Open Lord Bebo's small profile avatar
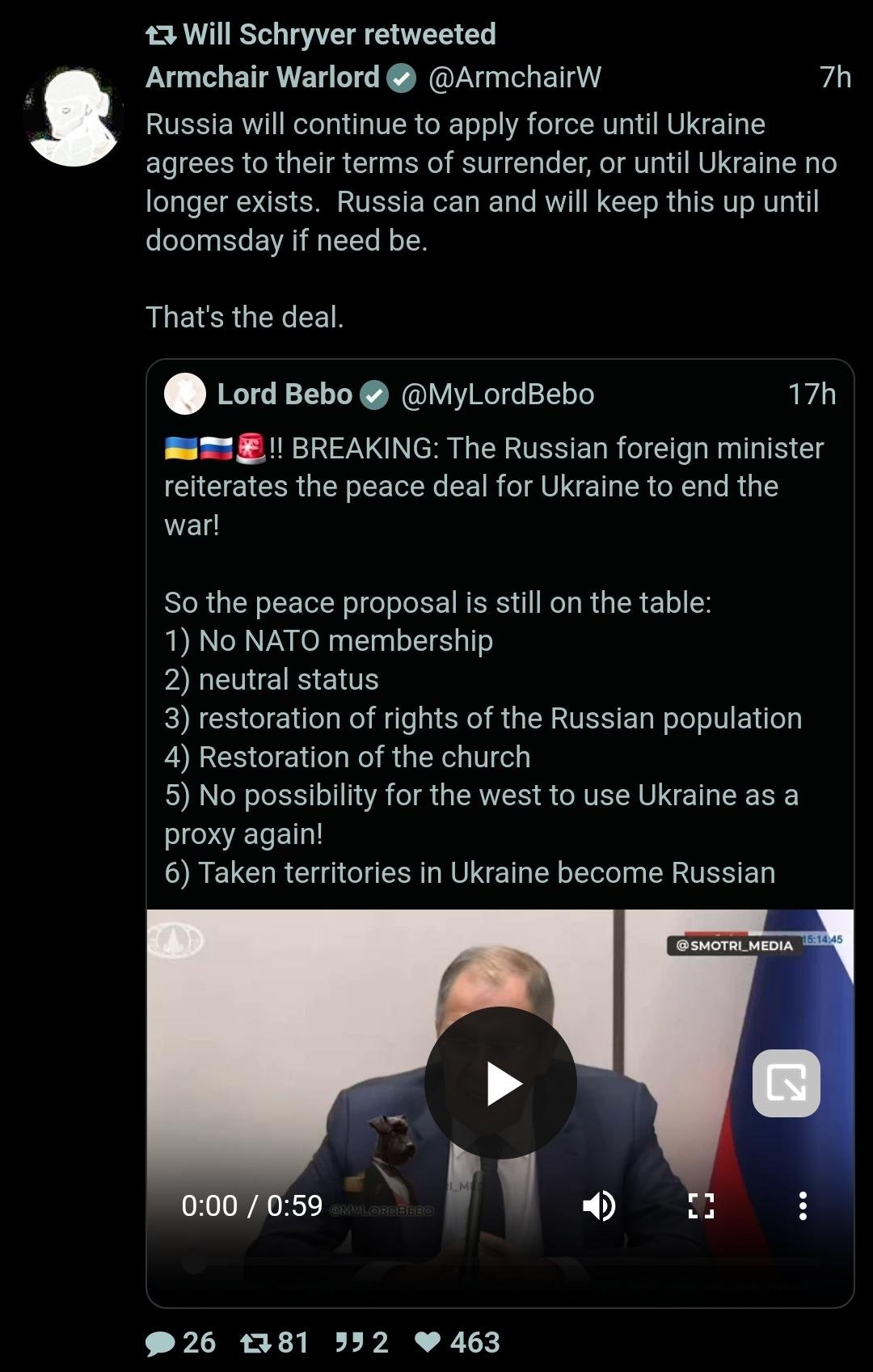Viewport: 873px width, 1372px height. [185, 394]
